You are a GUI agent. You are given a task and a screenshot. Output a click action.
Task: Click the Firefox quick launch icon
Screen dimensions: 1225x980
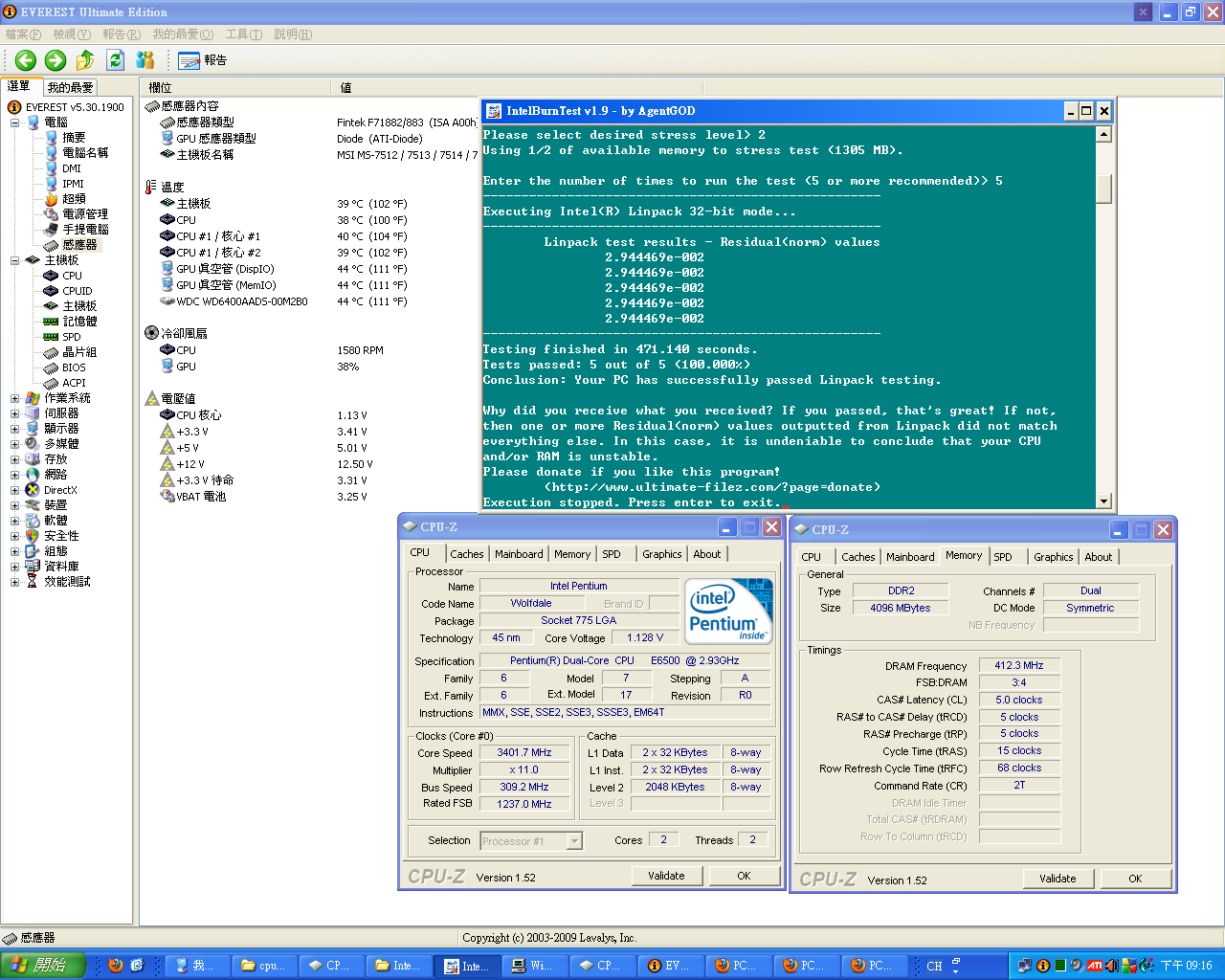tap(116, 966)
